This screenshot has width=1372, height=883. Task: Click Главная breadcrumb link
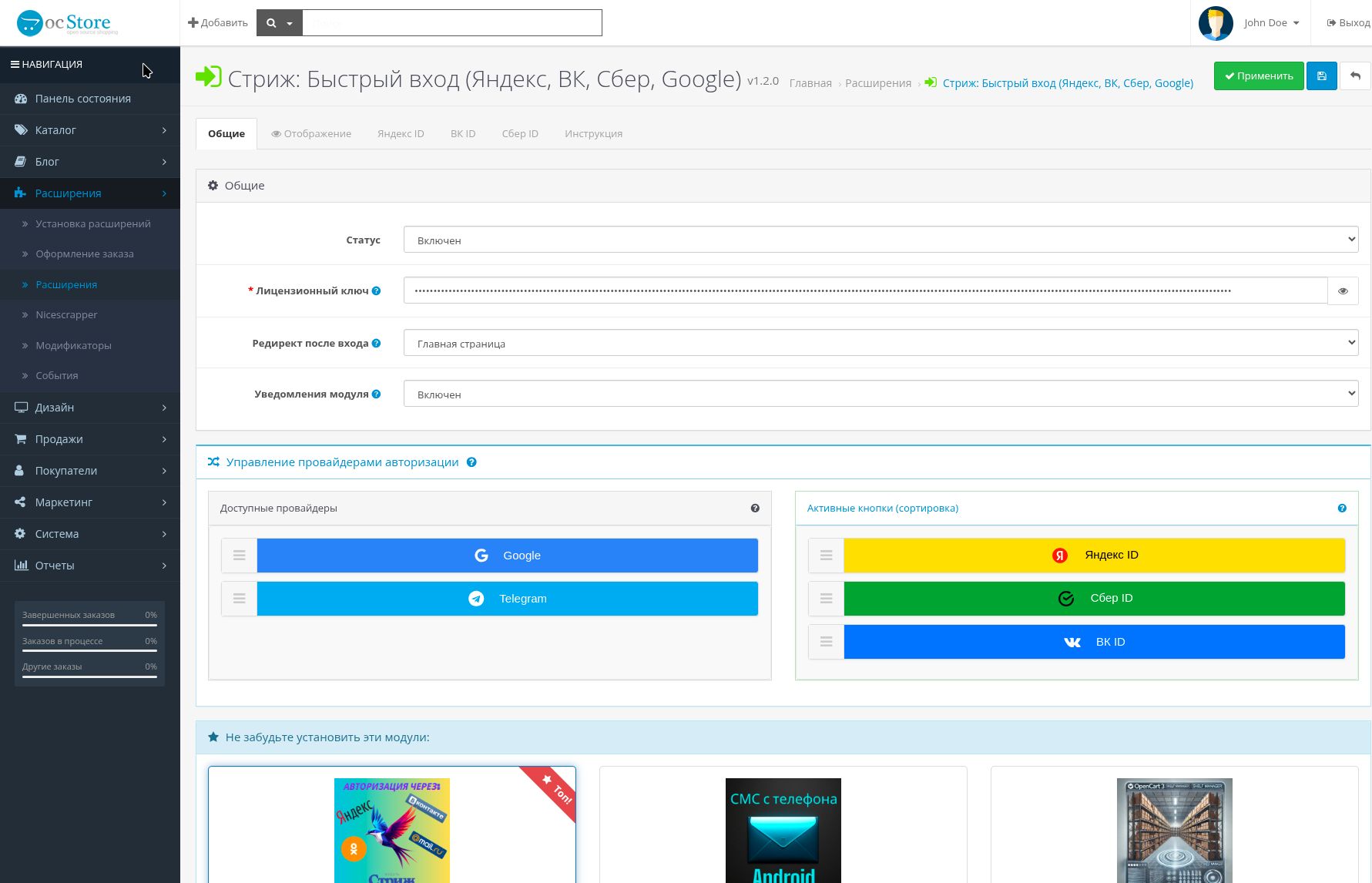coord(810,83)
